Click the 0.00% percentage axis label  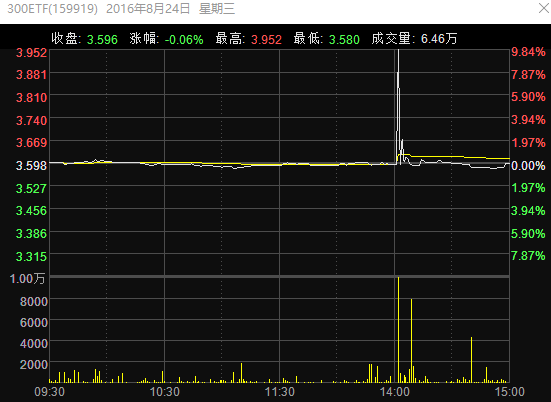(528, 166)
